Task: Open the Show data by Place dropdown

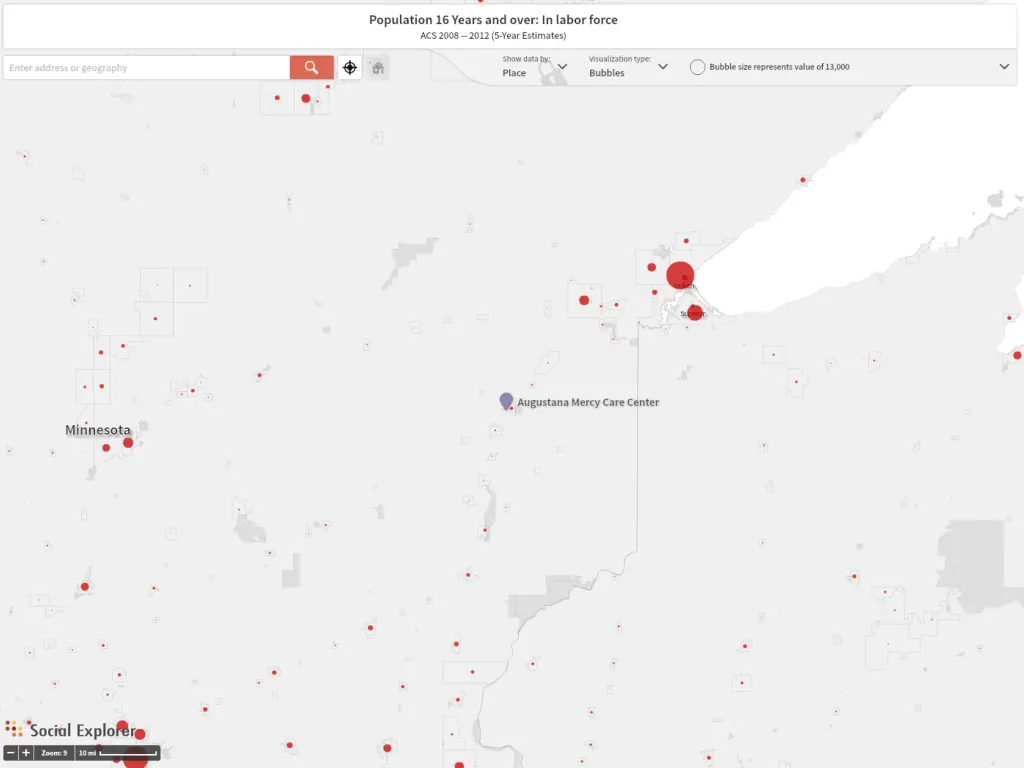Action: click(534, 67)
